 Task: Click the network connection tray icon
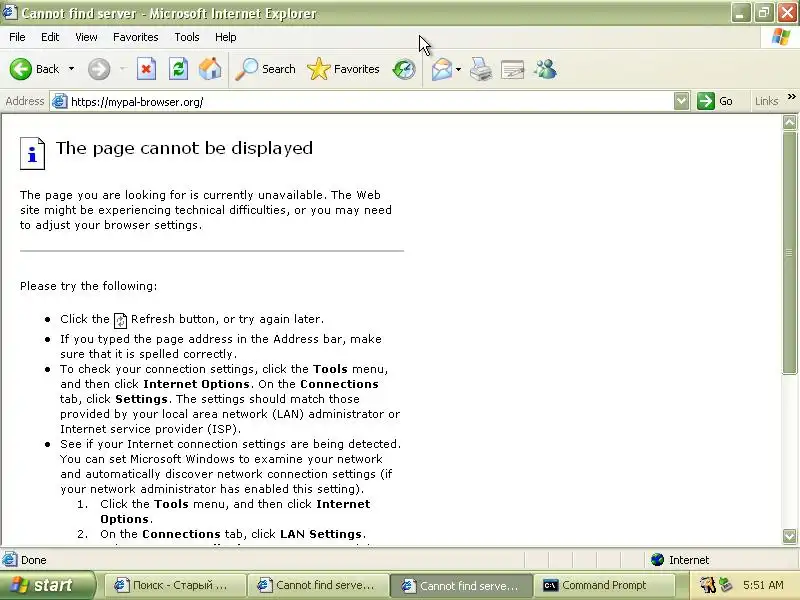[725, 585]
